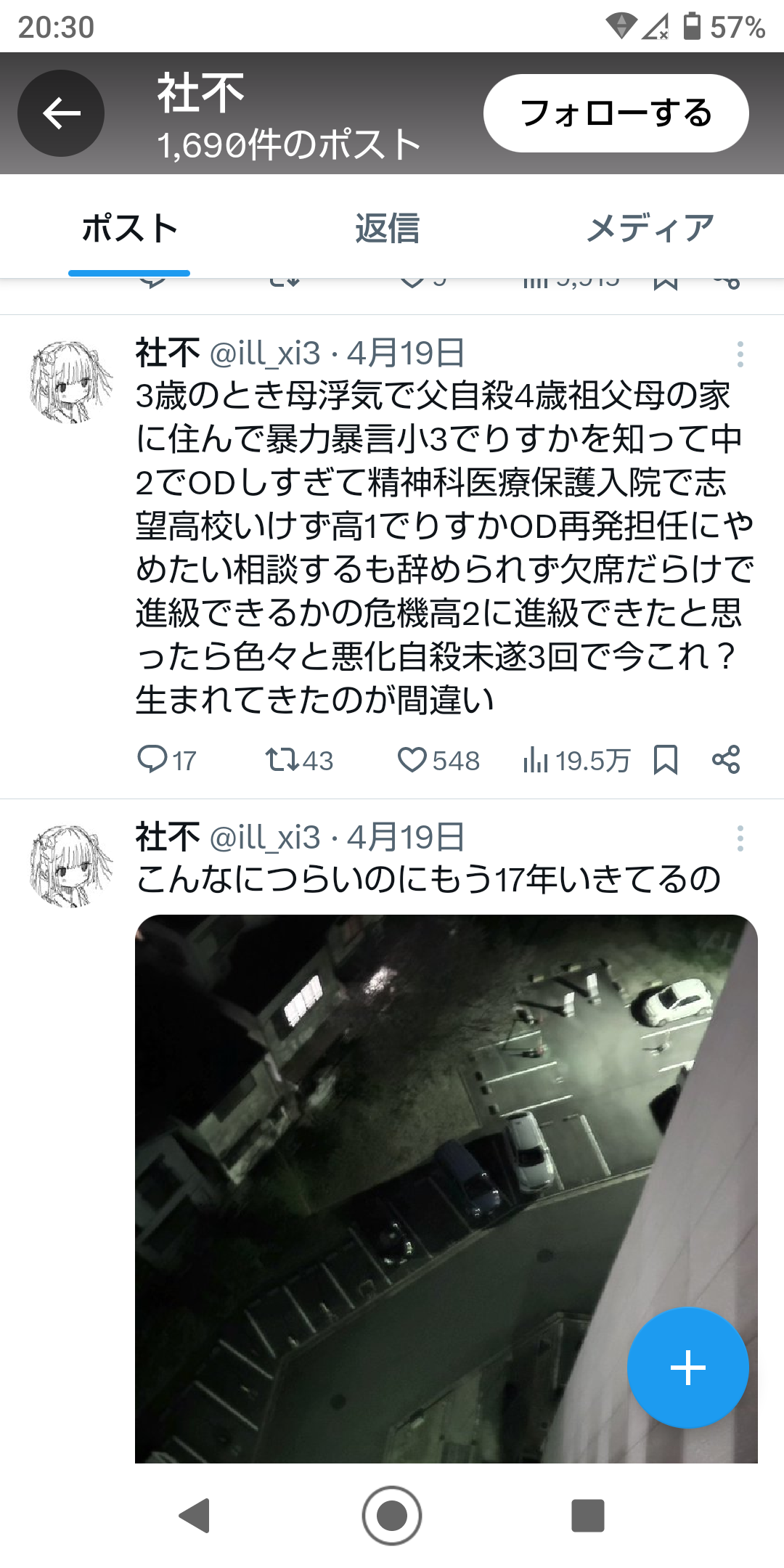Tap the avatar on the photo post
The image size is (784, 1568).
pos(71,866)
